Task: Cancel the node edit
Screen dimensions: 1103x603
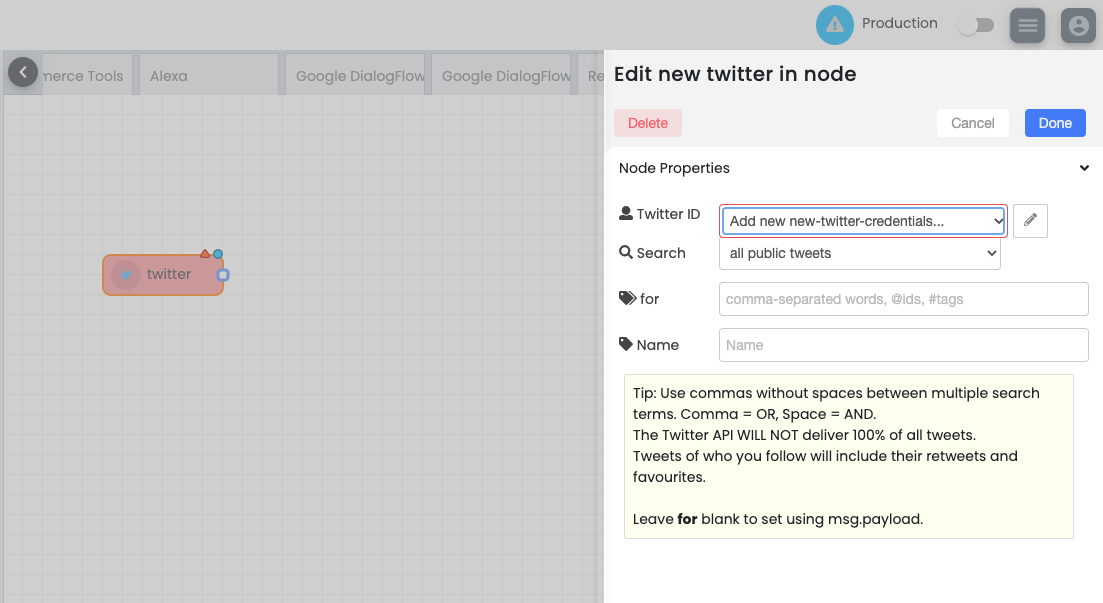Action: tap(973, 123)
